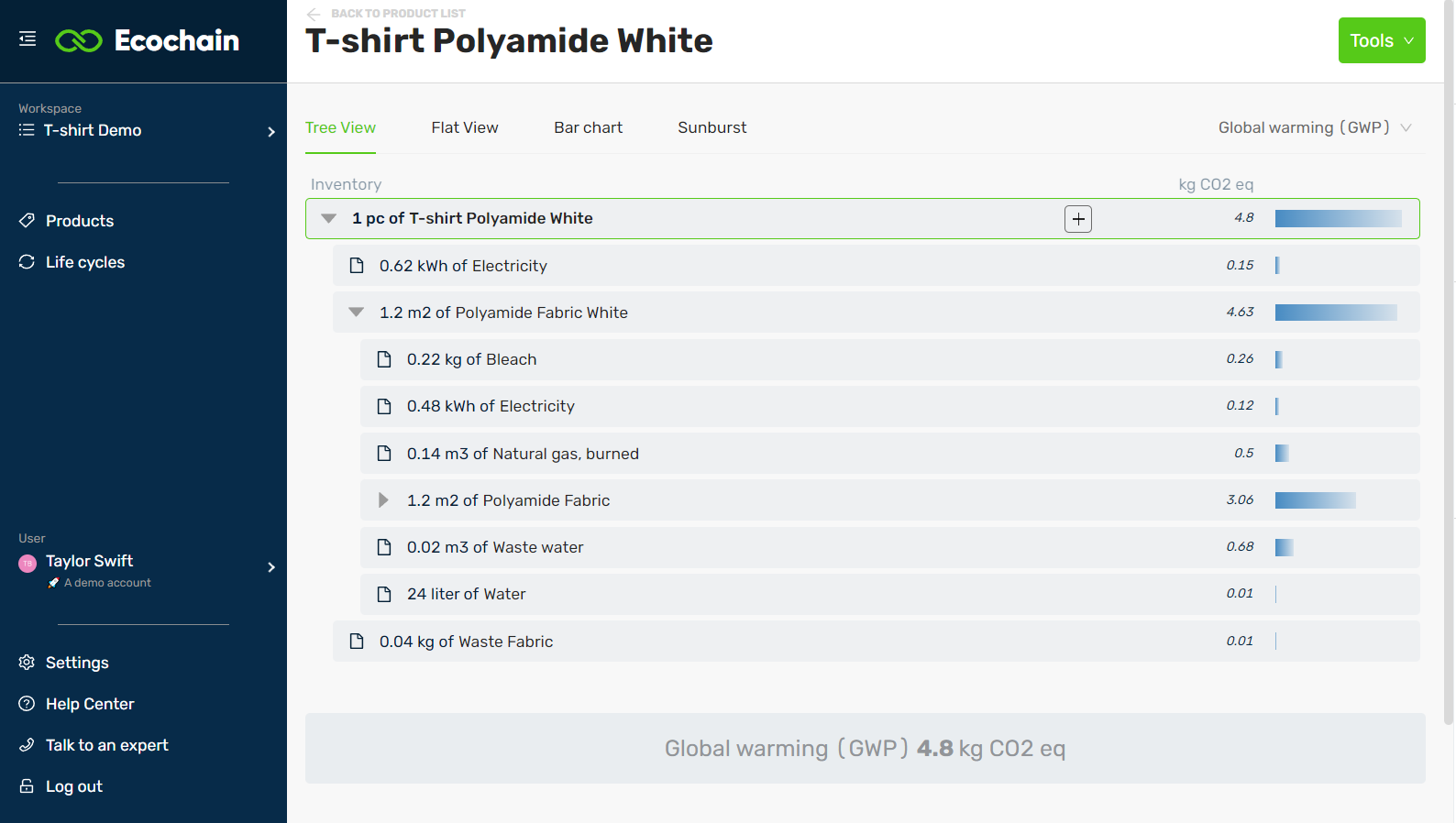Click the Talk to an expert link
Image resolution: width=1456 pixels, height=823 pixels.
(106, 745)
